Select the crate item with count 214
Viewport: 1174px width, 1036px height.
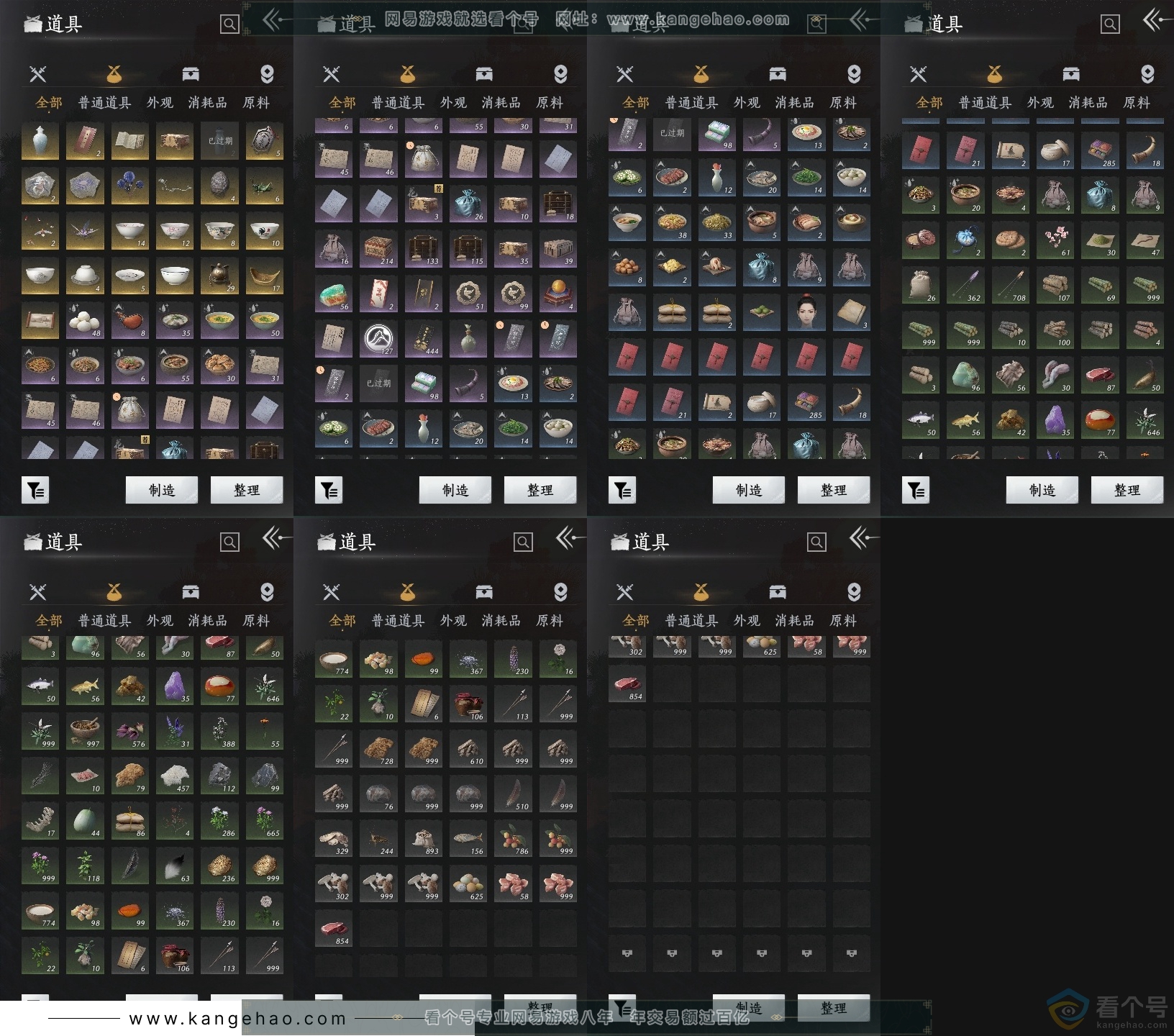[x=378, y=249]
